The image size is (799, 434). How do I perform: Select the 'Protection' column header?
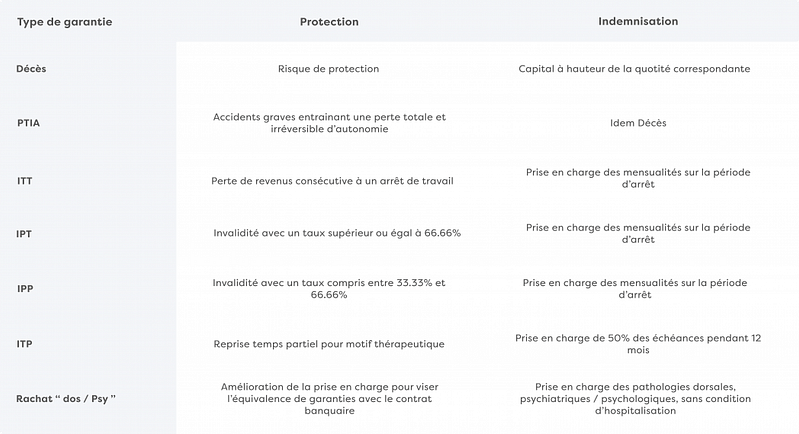(329, 22)
